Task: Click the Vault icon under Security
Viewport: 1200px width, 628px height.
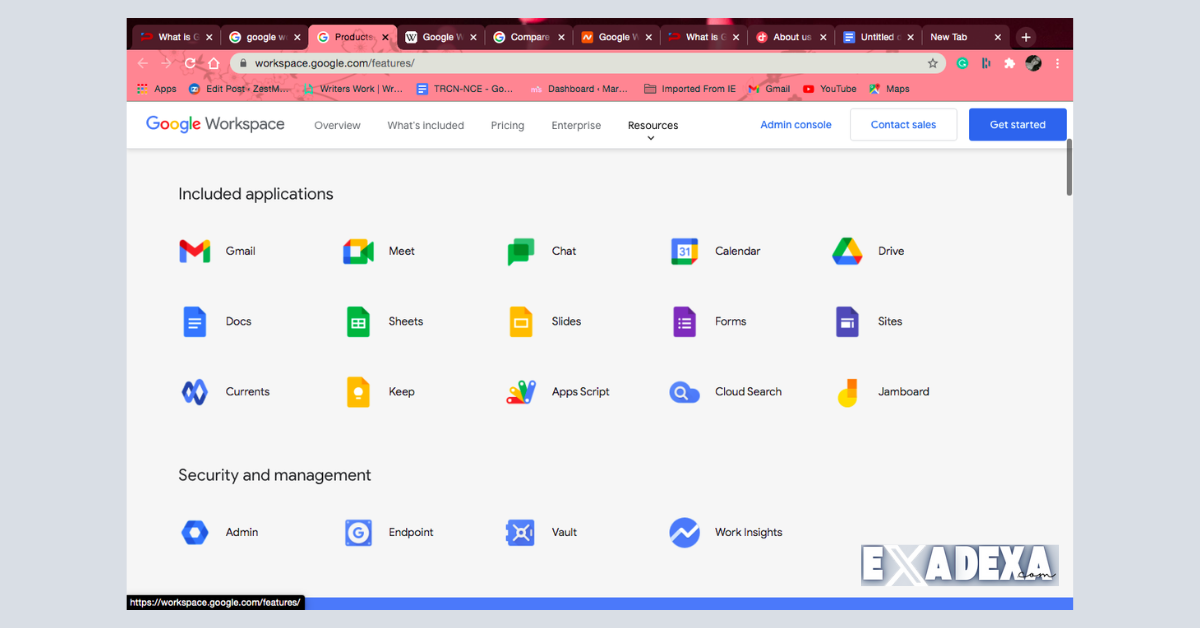Action: tap(520, 532)
